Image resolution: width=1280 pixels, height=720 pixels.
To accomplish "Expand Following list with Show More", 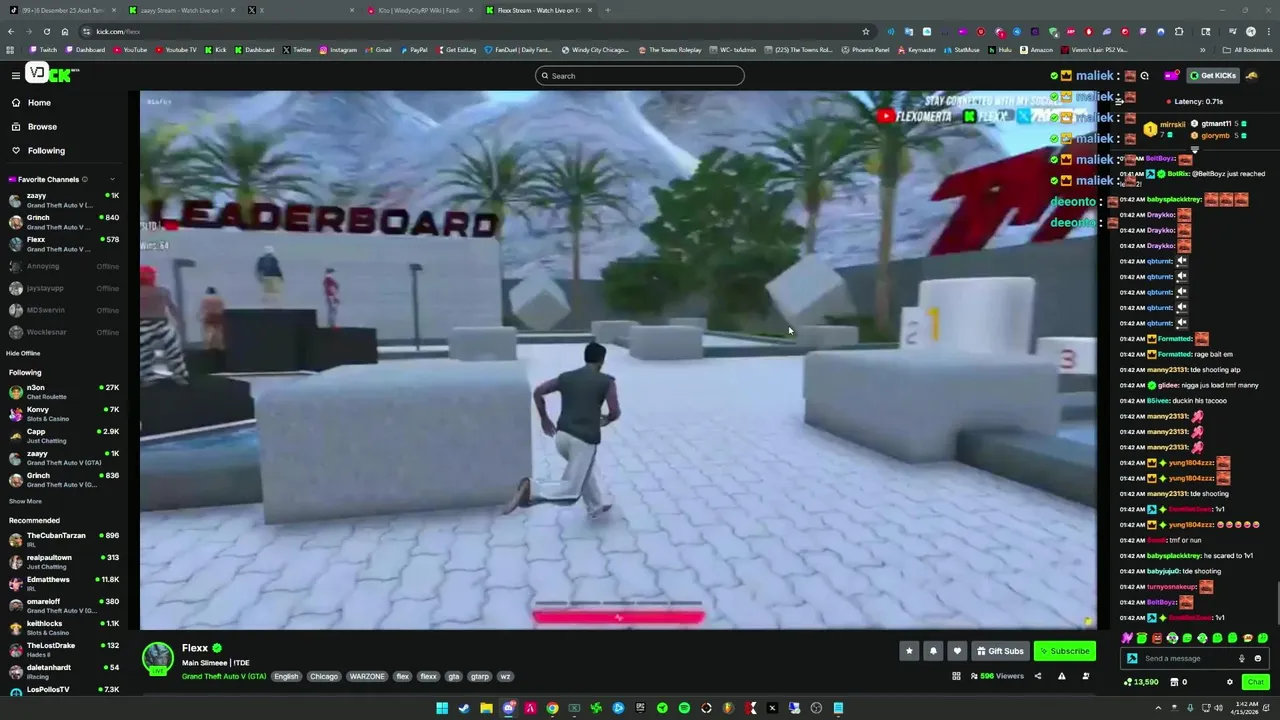I will [25, 501].
